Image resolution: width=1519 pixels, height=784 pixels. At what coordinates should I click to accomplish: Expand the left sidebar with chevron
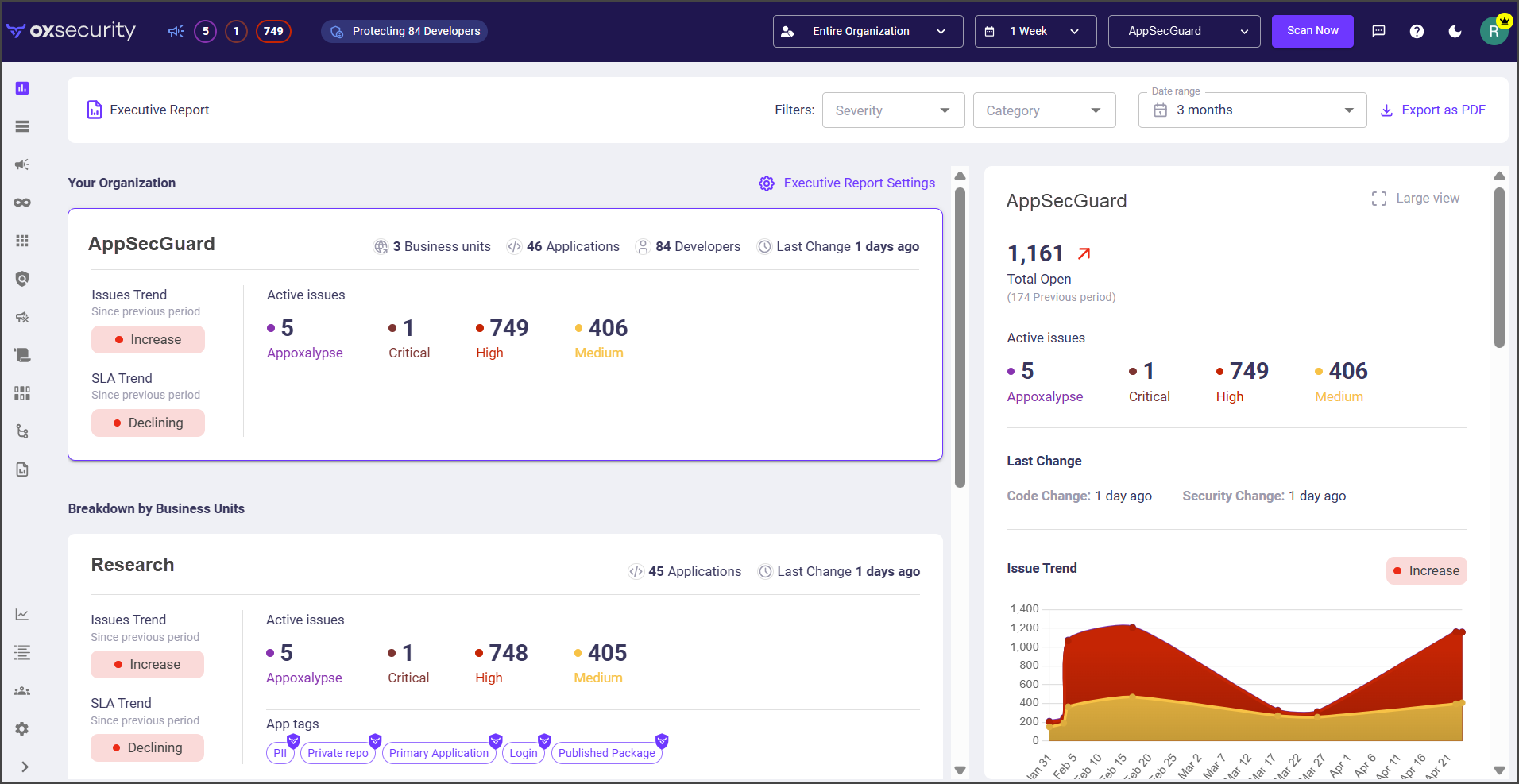pyautogui.click(x=25, y=767)
